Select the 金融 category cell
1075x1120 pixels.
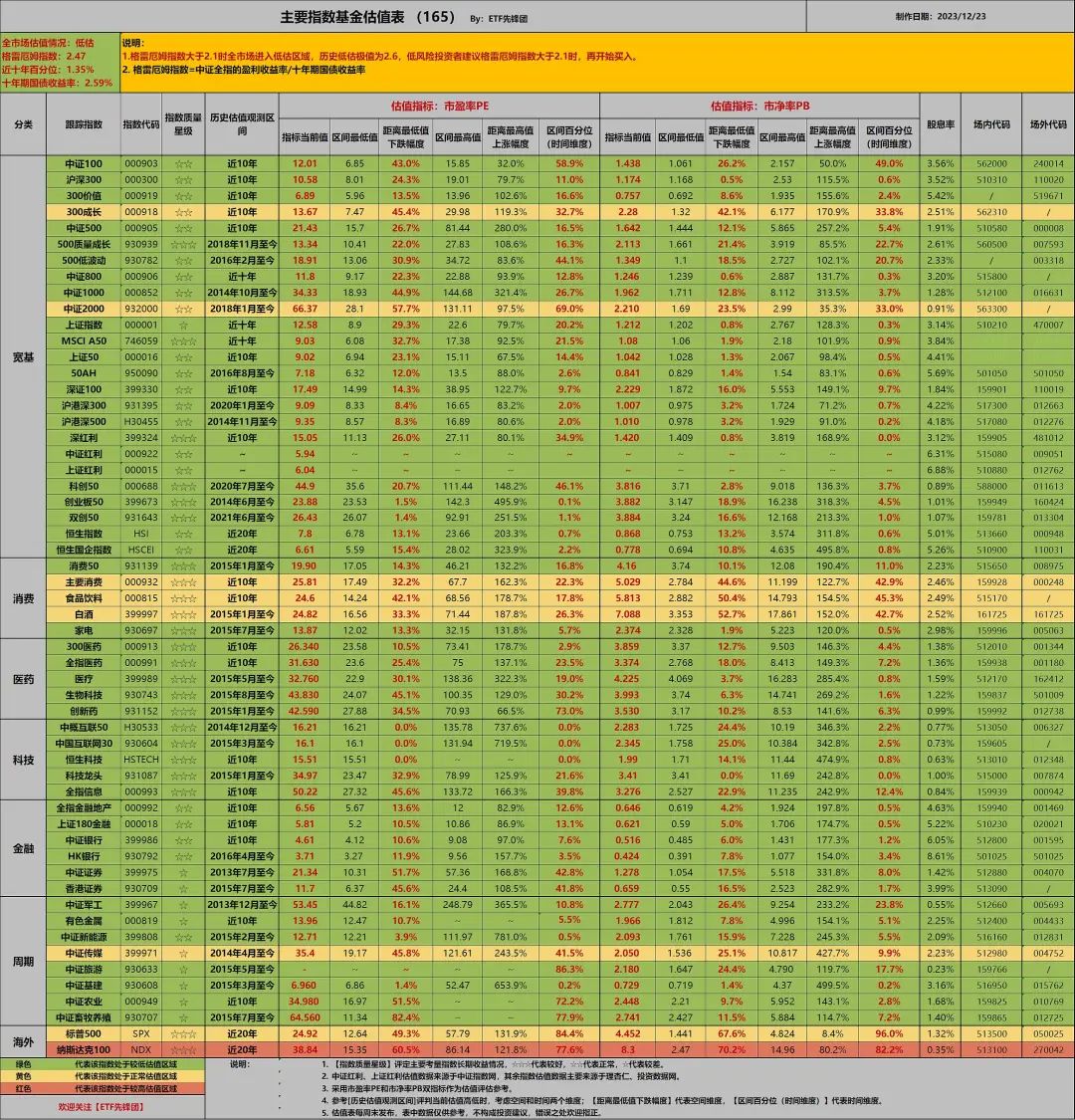pyautogui.click(x=24, y=848)
